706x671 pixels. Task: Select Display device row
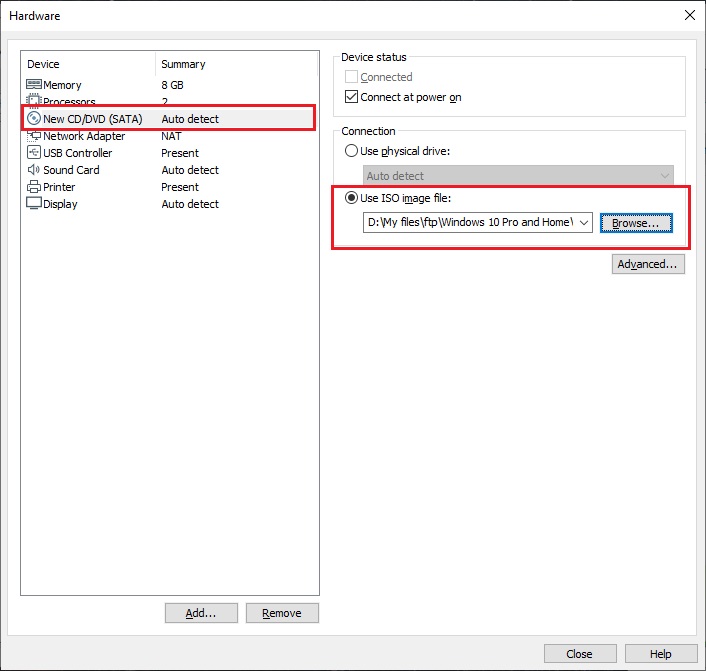(170, 204)
